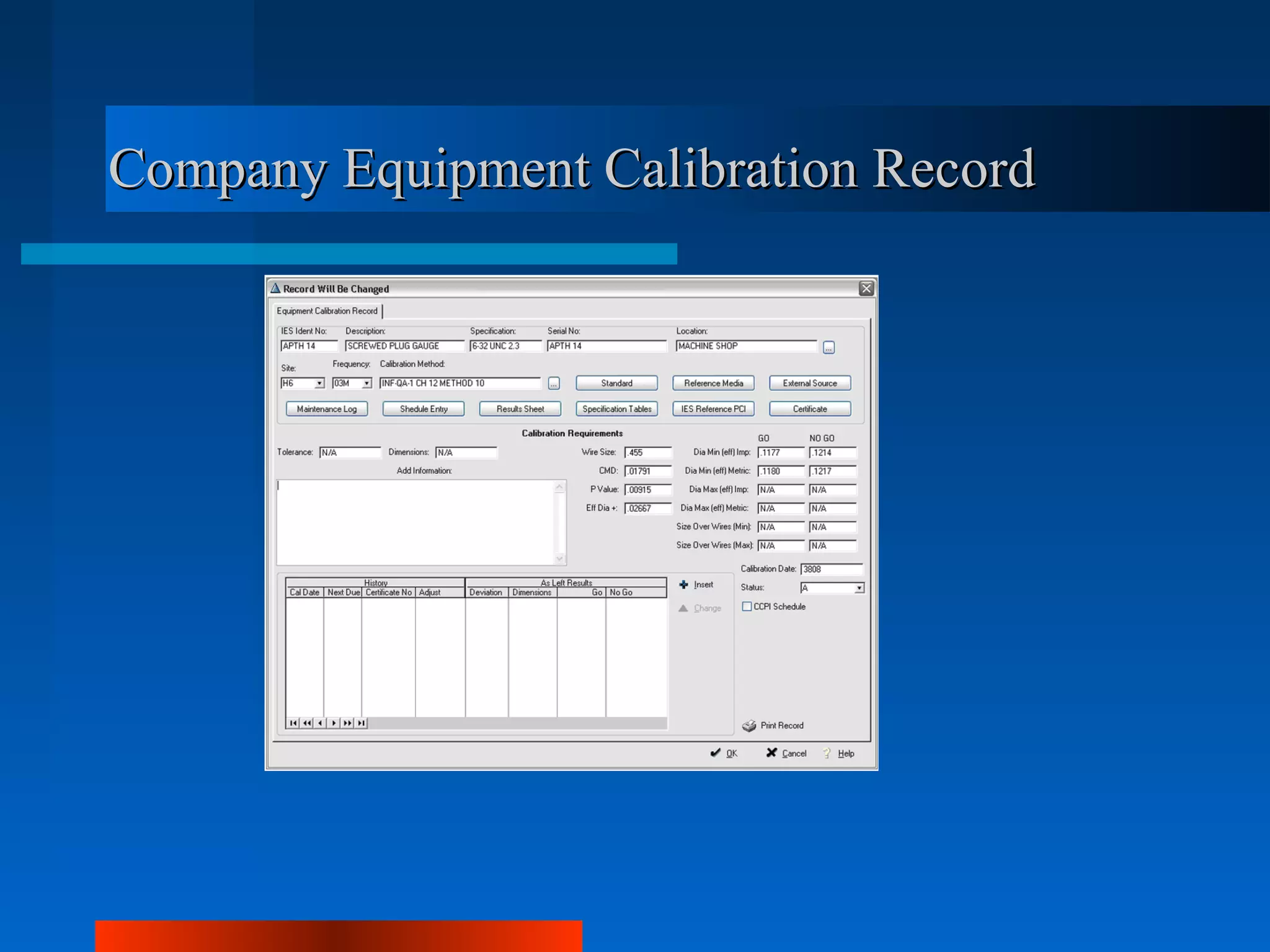Click the Certificate No column header
Viewport: 1270px width, 952px height.
389,593
